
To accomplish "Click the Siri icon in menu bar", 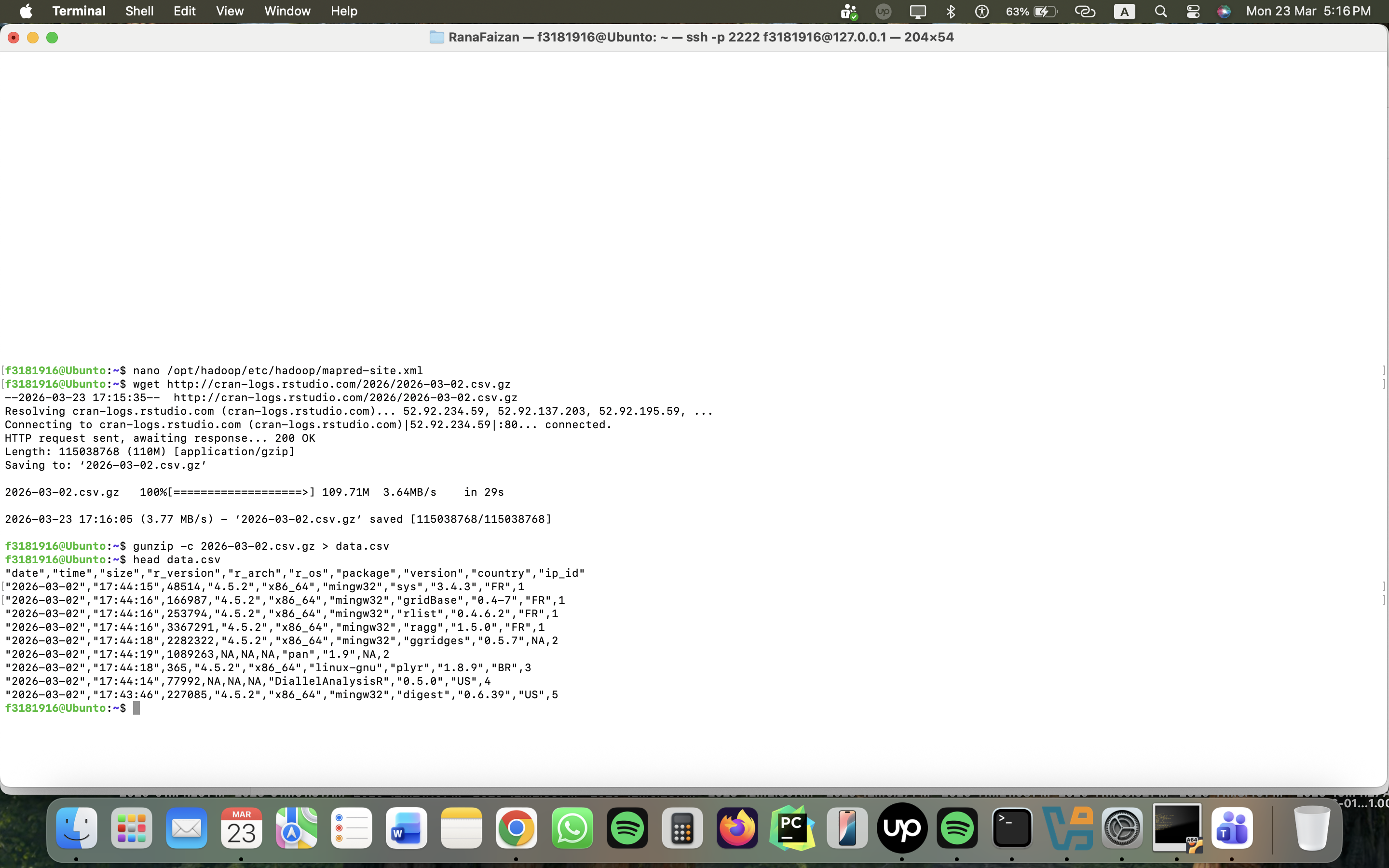I will coord(1223,11).
